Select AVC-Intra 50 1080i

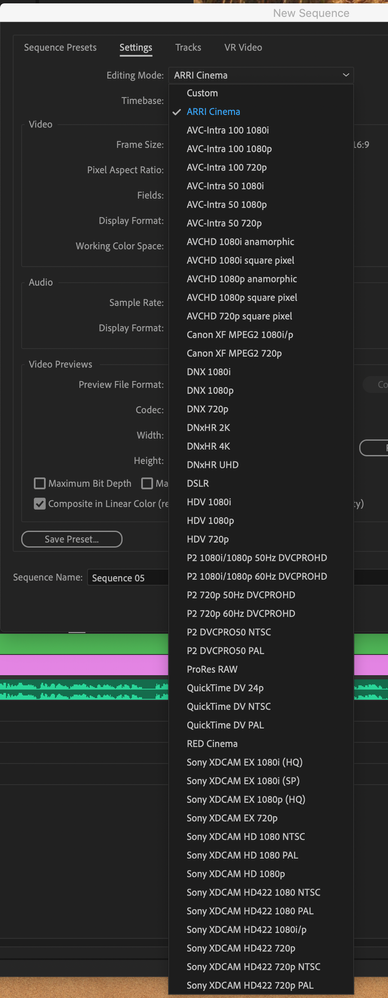(x=261, y=186)
